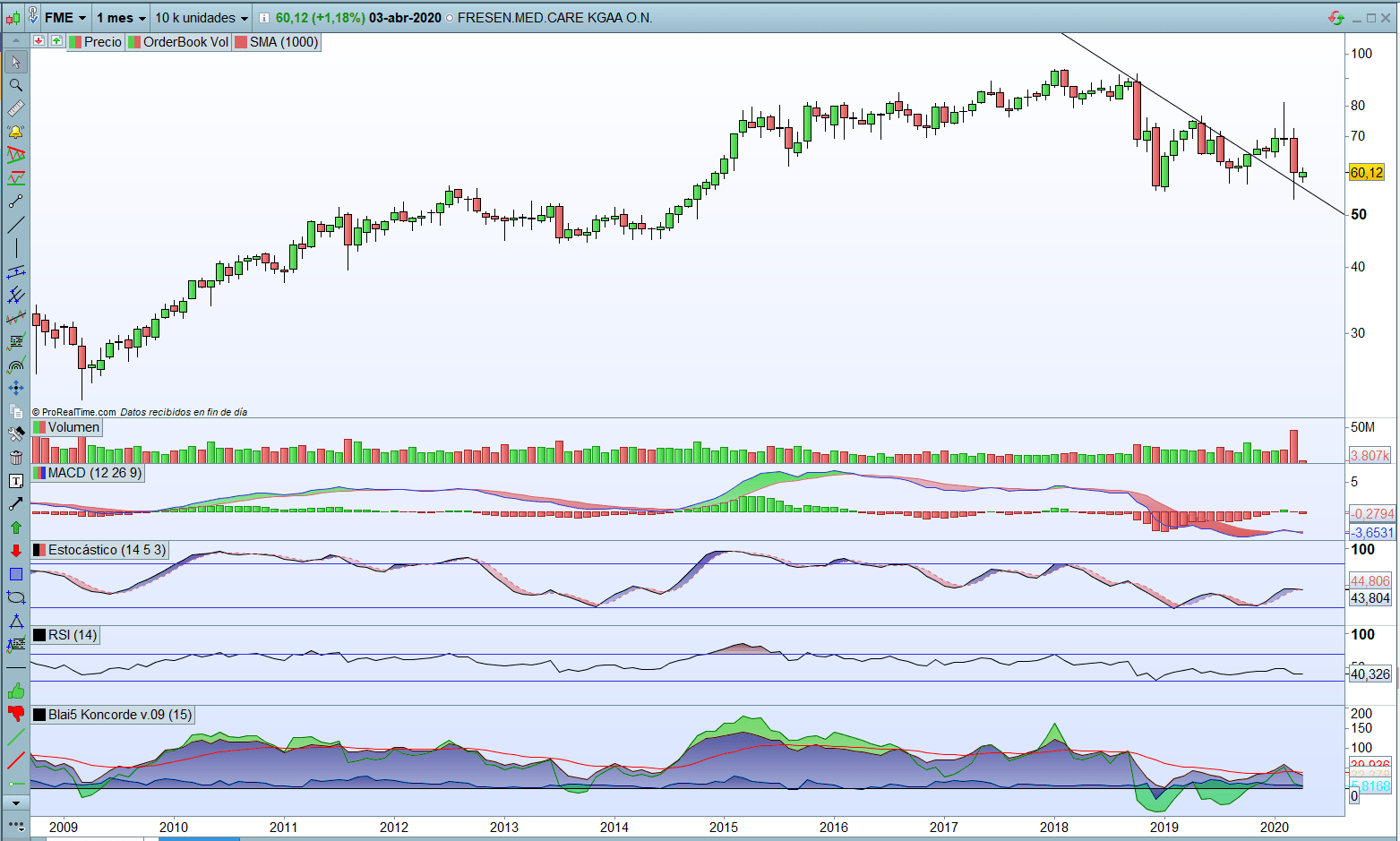Open the yellow alert bell tool
This screenshot has width=1400, height=841.
coord(15,132)
